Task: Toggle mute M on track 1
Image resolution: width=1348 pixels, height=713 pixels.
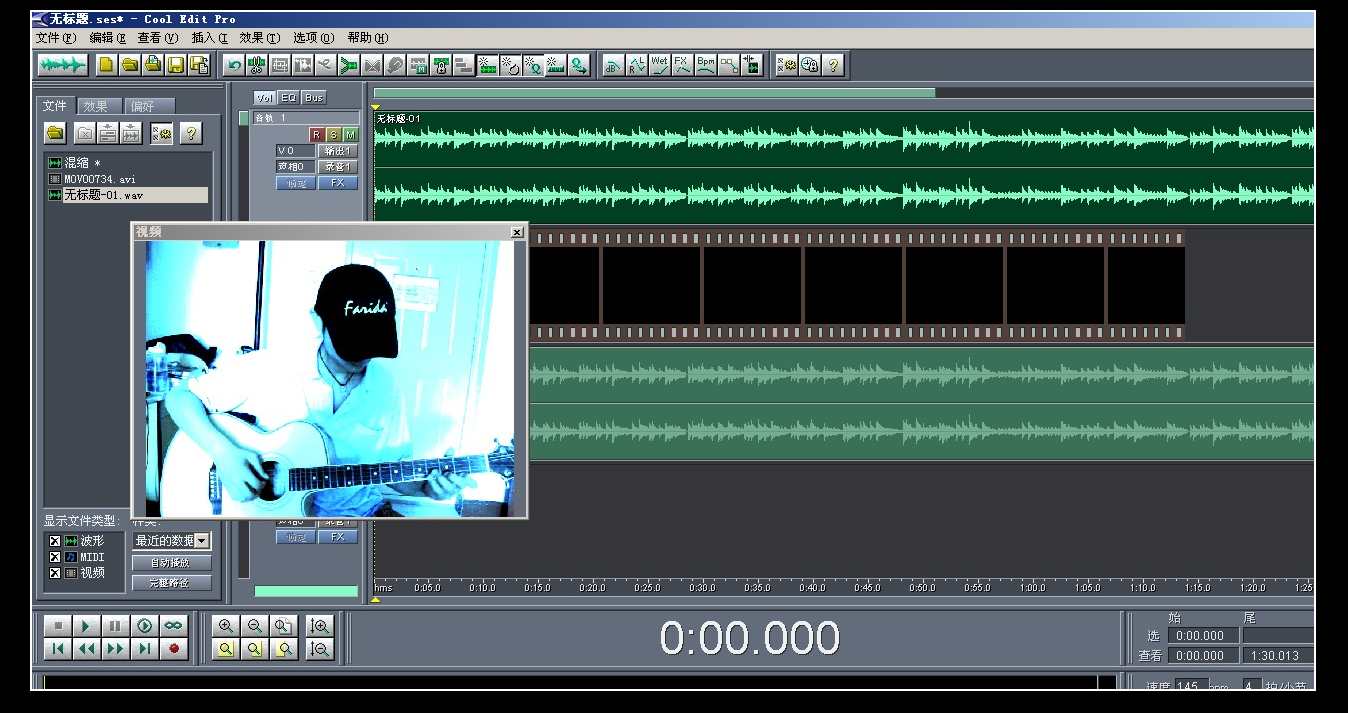Action: click(350, 135)
